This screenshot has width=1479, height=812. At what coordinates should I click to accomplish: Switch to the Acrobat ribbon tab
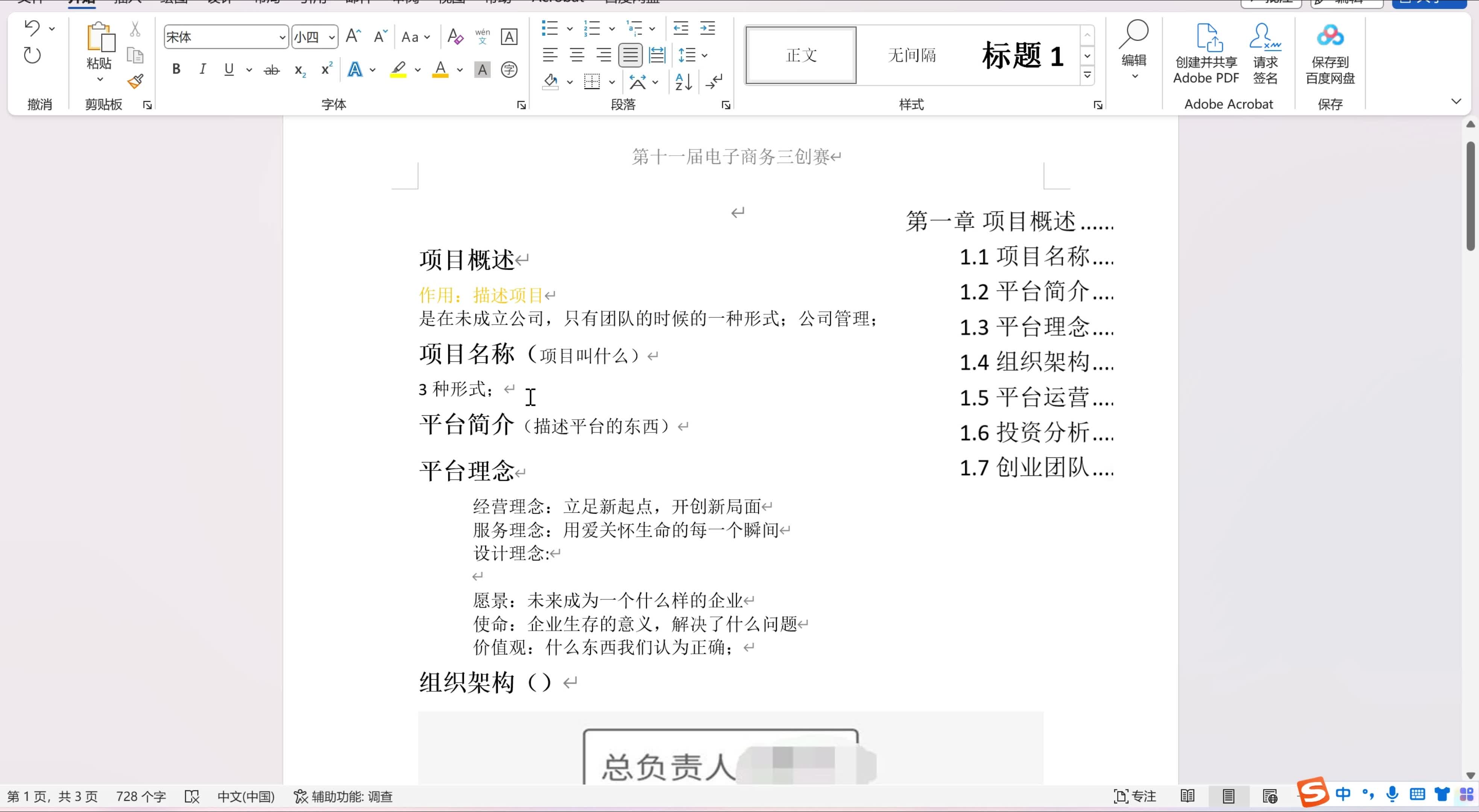click(x=557, y=2)
